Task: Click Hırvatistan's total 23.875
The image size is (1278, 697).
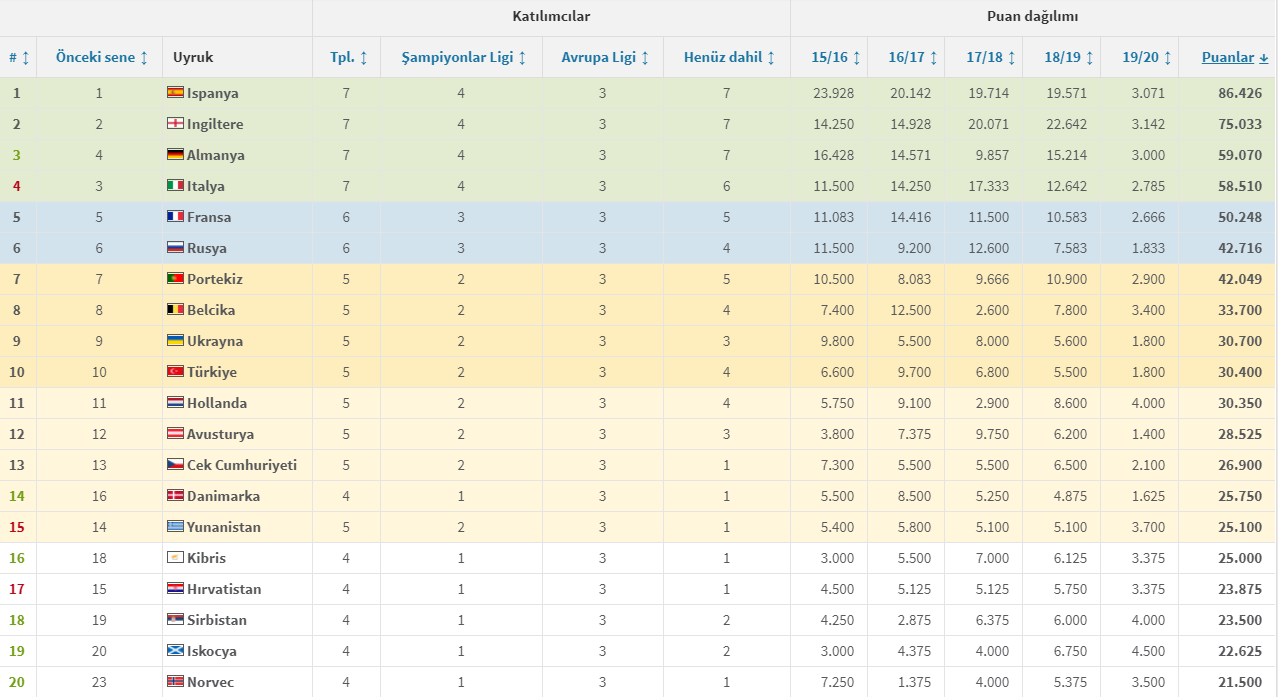Action: (1240, 589)
